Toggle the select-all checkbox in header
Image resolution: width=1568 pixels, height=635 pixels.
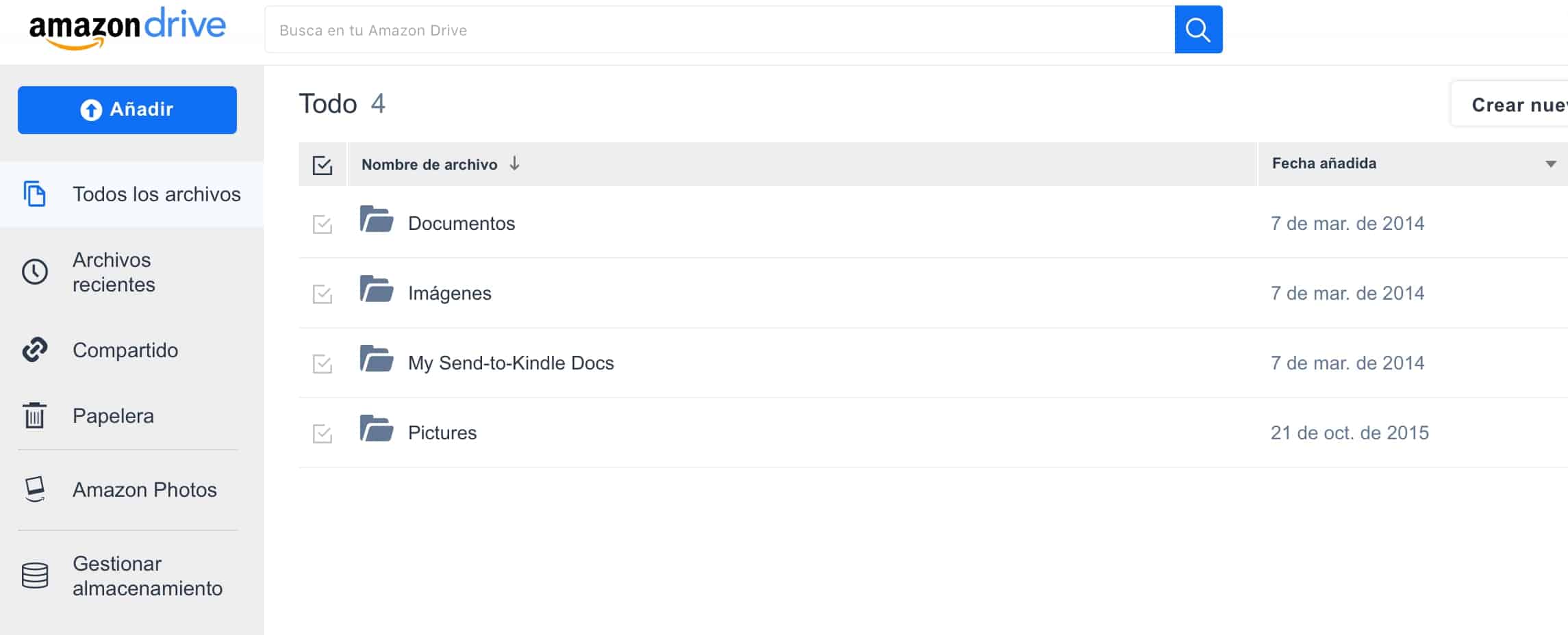click(x=323, y=165)
